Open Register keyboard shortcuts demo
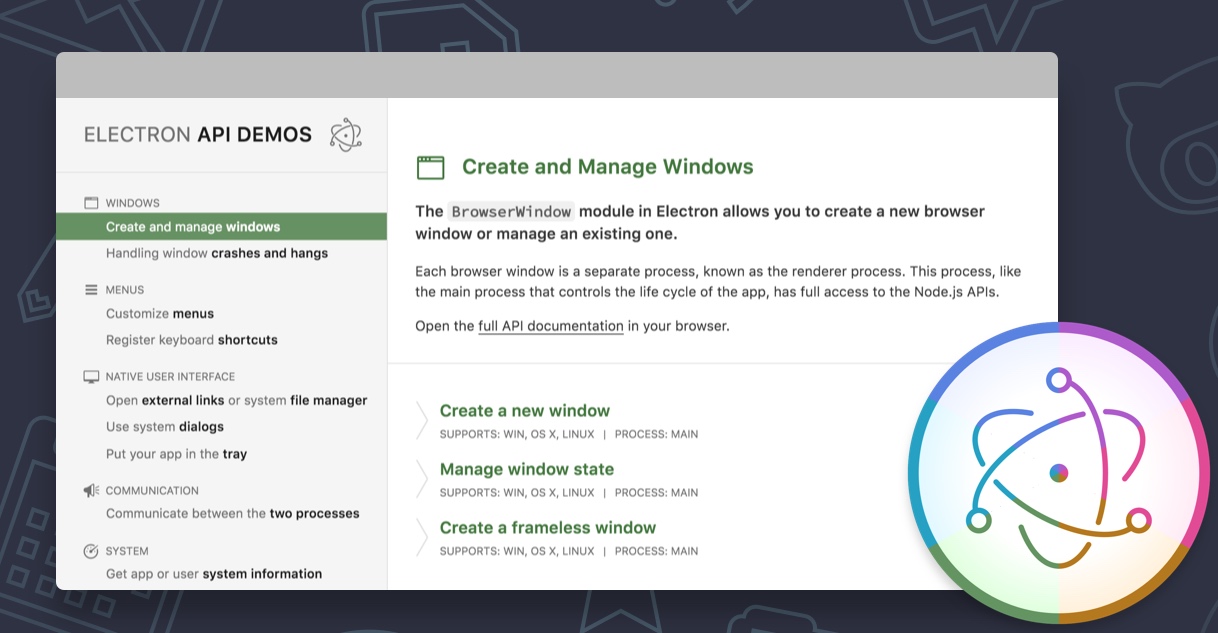Viewport: 1218px width, 633px height. pyautogui.click(x=192, y=340)
